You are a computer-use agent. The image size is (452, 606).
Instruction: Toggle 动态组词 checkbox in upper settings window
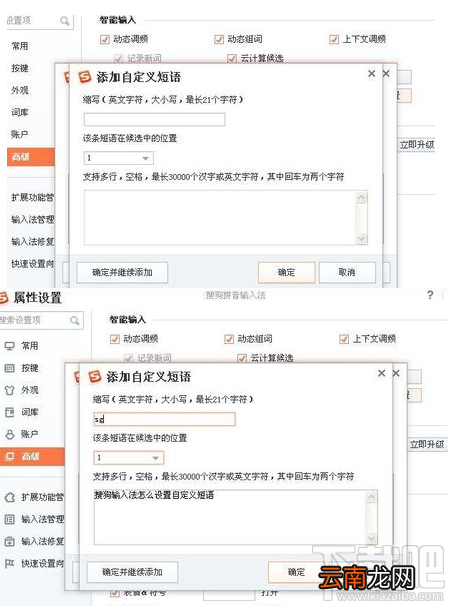pyautogui.click(x=219, y=39)
